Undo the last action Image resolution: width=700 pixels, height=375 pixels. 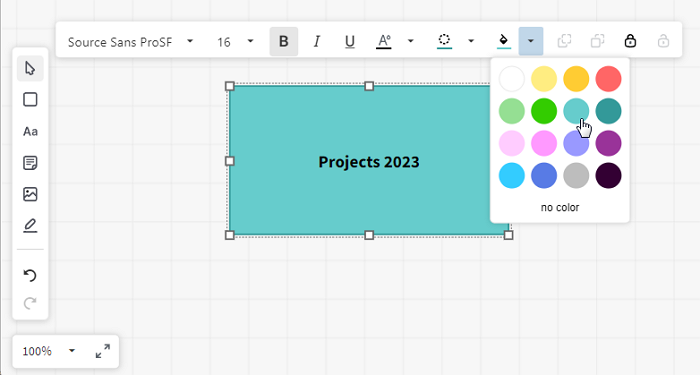[30, 275]
